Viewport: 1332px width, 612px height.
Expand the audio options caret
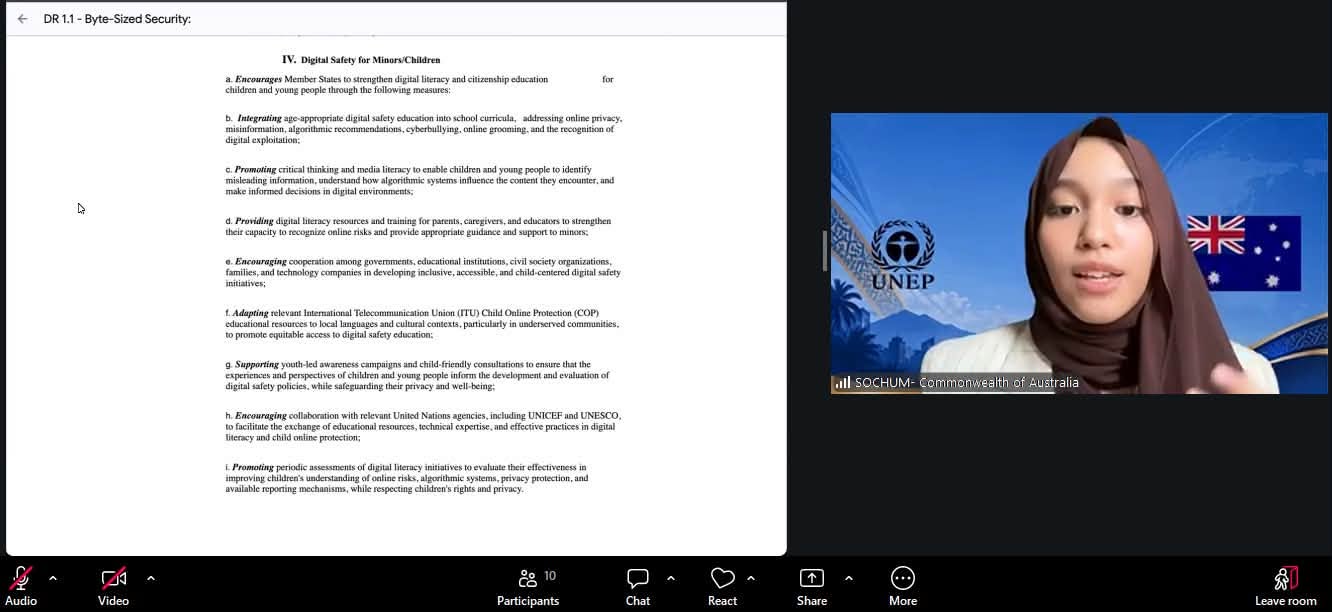[x=53, y=578]
